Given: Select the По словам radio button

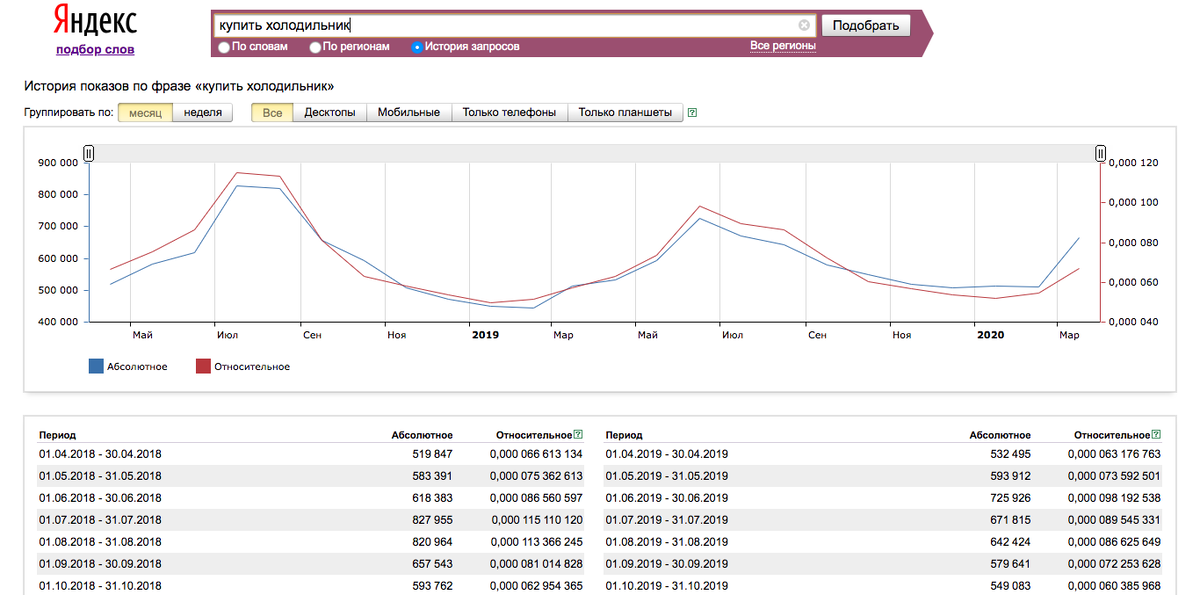Looking at the screenshot, I should [223, 47].
